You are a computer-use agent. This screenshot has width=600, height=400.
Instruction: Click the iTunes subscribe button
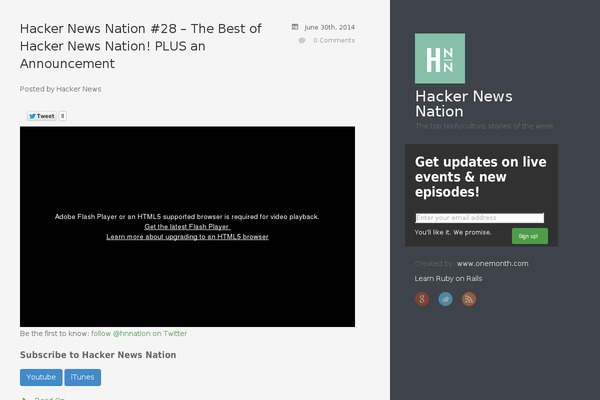click(83, 377)
